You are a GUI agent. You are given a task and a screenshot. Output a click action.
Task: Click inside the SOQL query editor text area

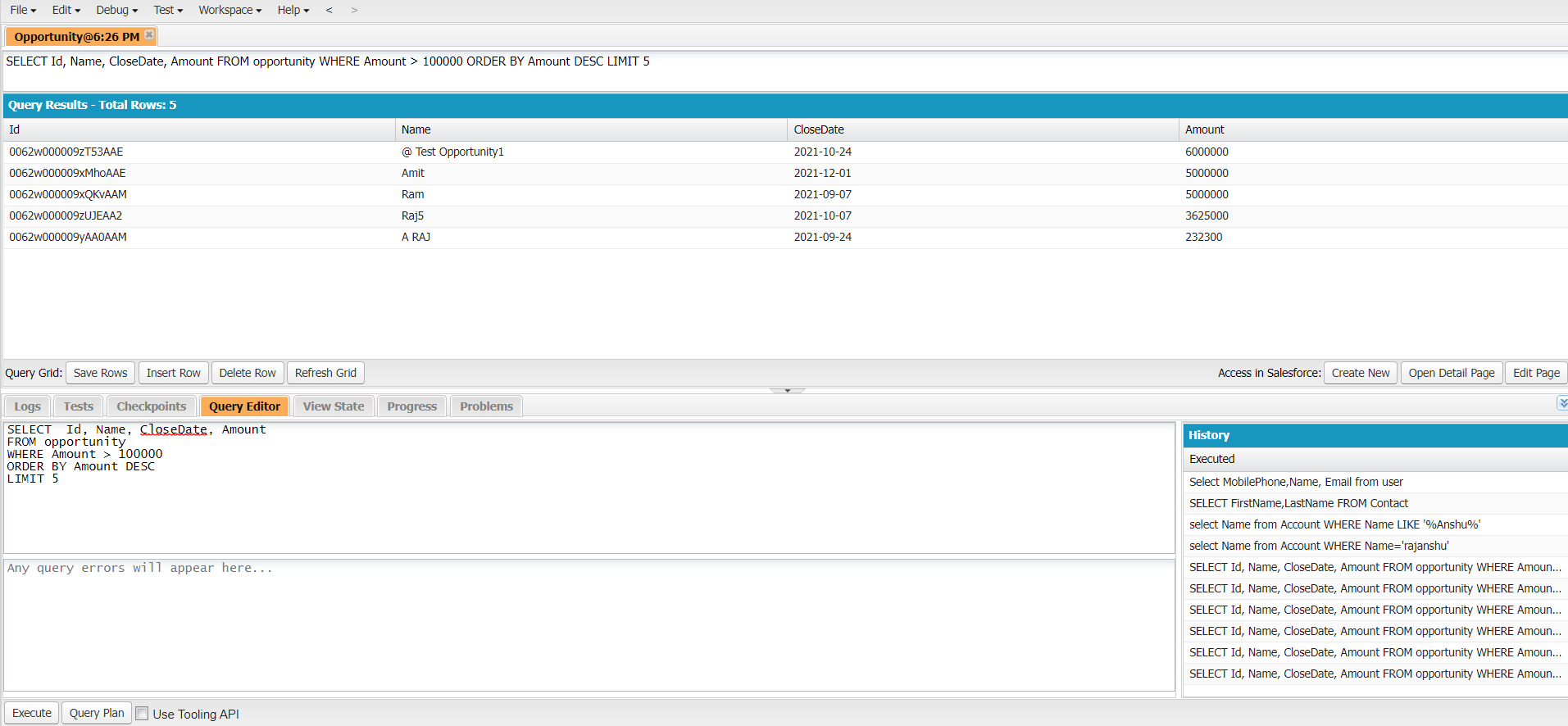(x=589, y=488)
